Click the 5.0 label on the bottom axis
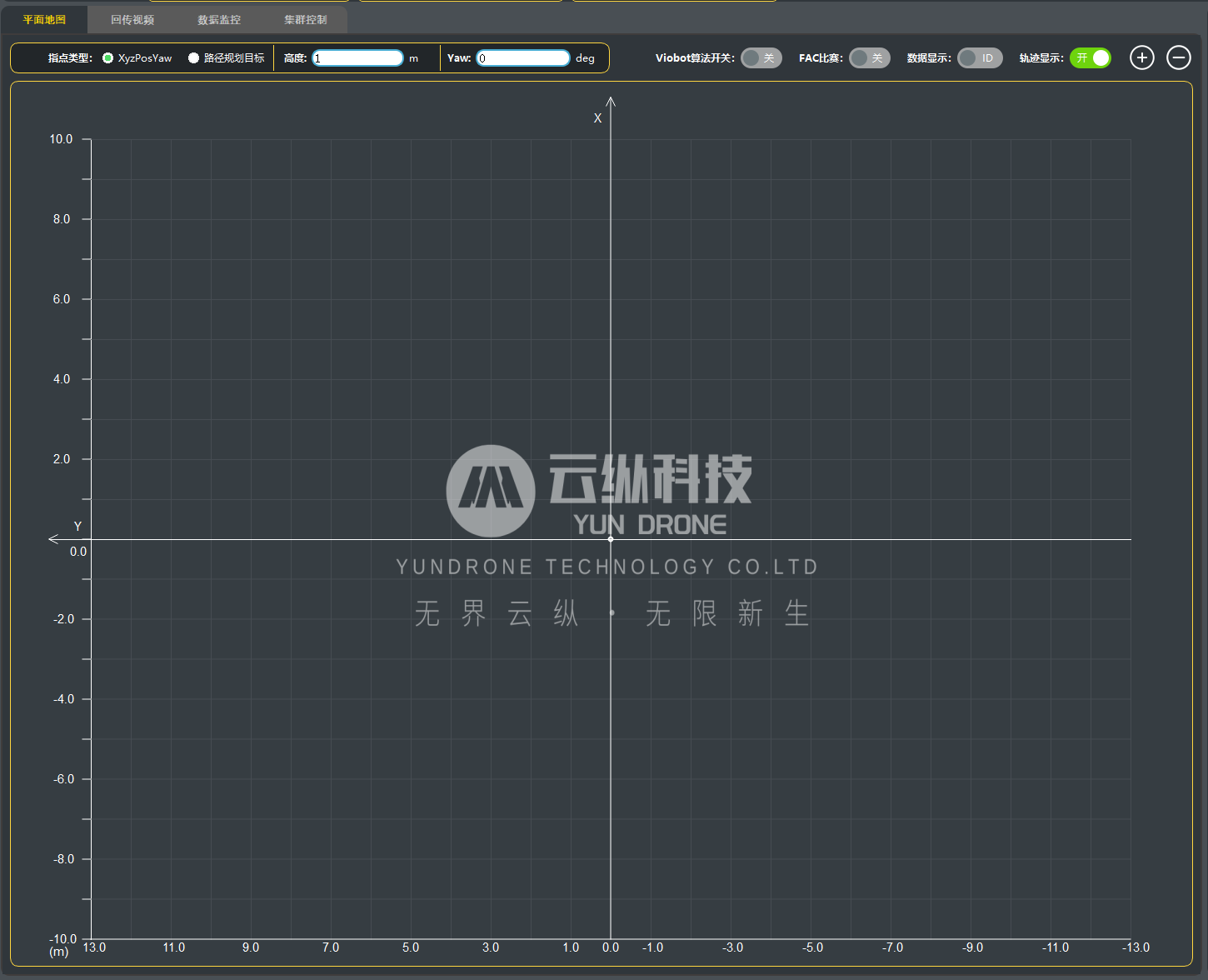The image size is (1208, 980). click(411, 947)
